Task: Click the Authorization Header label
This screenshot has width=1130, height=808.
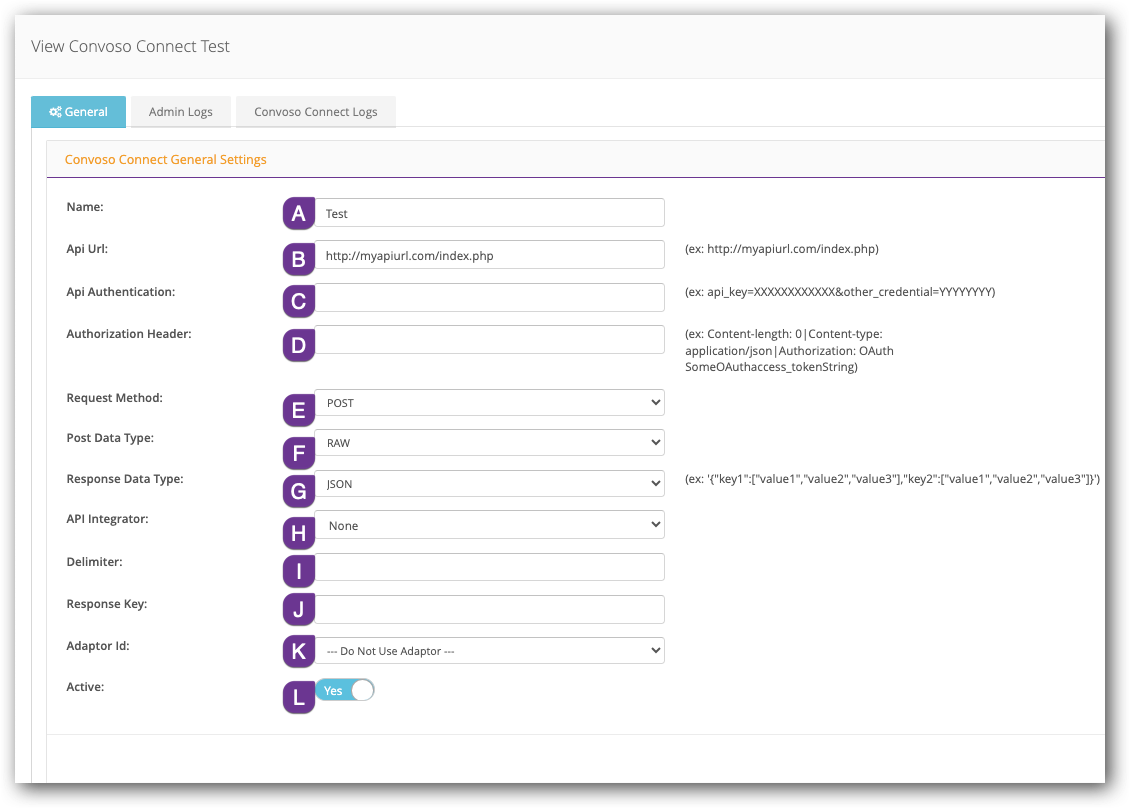Action: point(129,334)
